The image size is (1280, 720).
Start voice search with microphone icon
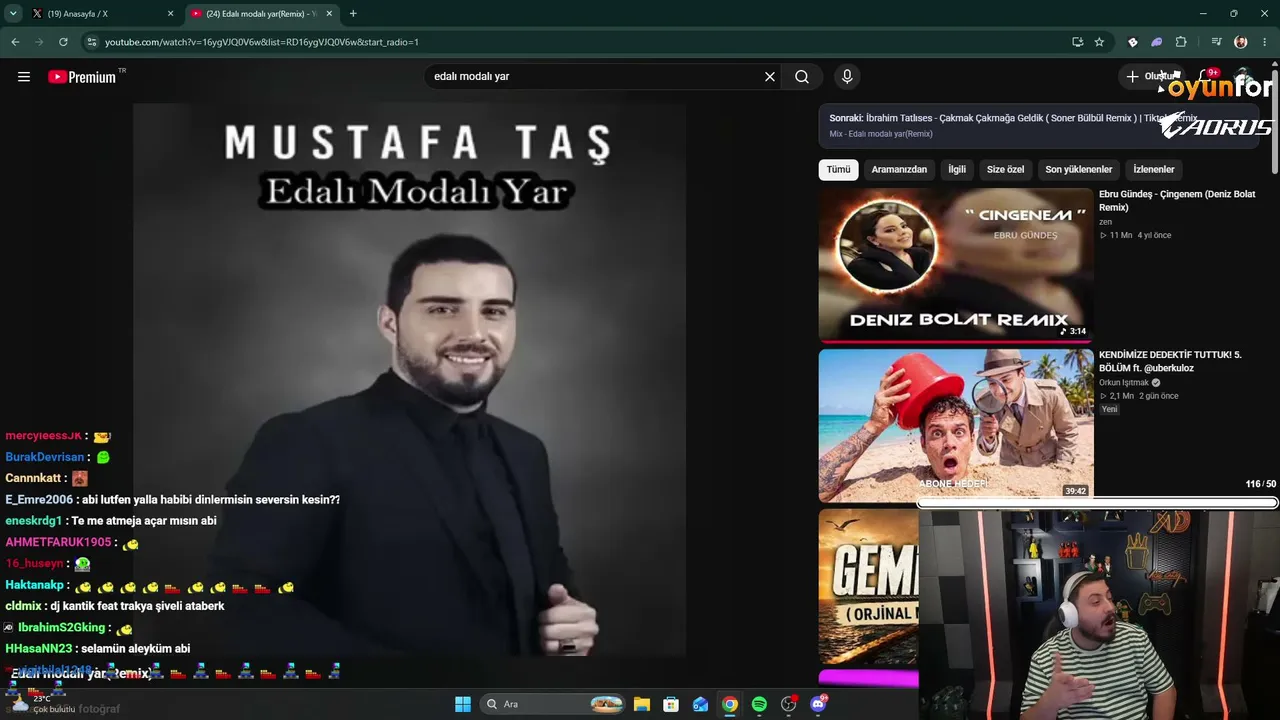847,76
